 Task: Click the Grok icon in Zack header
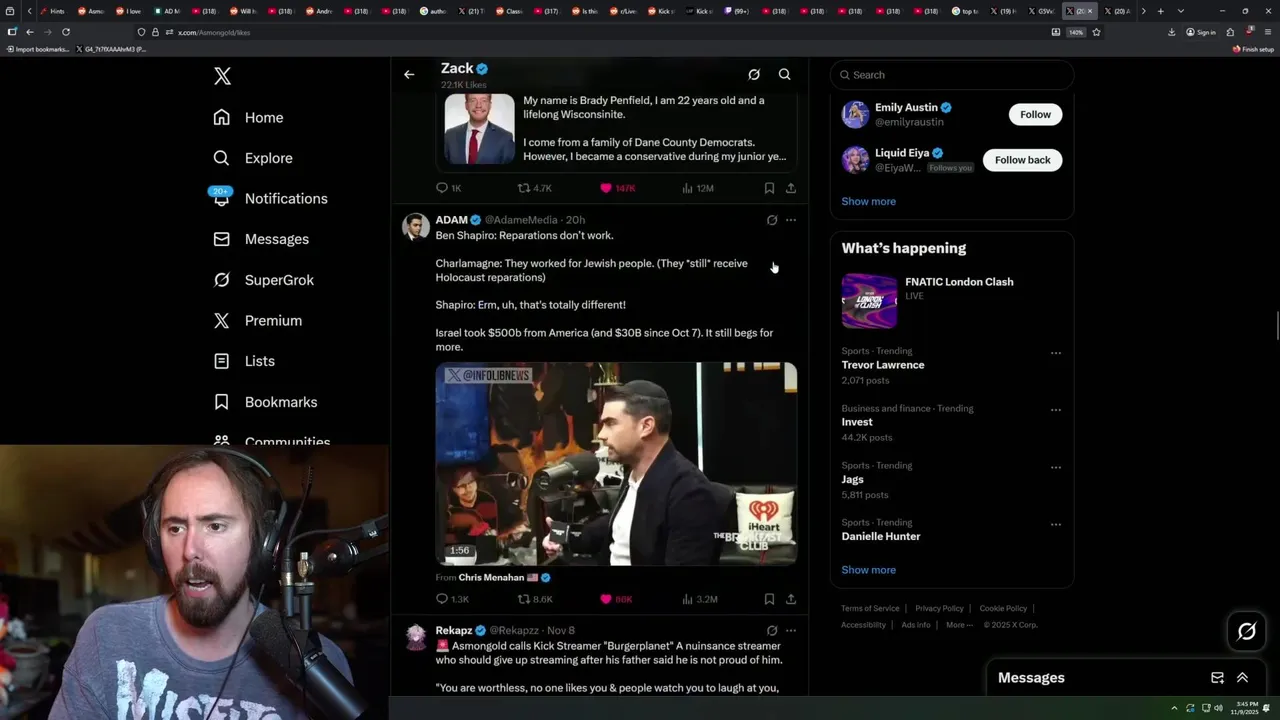[x=754, y=74]
